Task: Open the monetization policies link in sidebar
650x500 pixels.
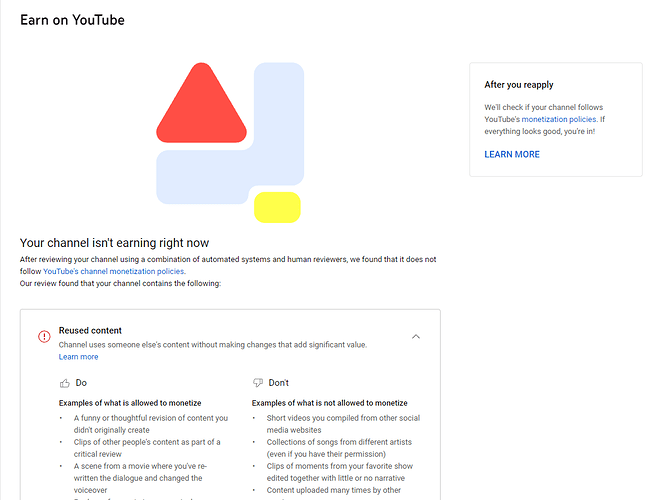Action: click(559, 119)
